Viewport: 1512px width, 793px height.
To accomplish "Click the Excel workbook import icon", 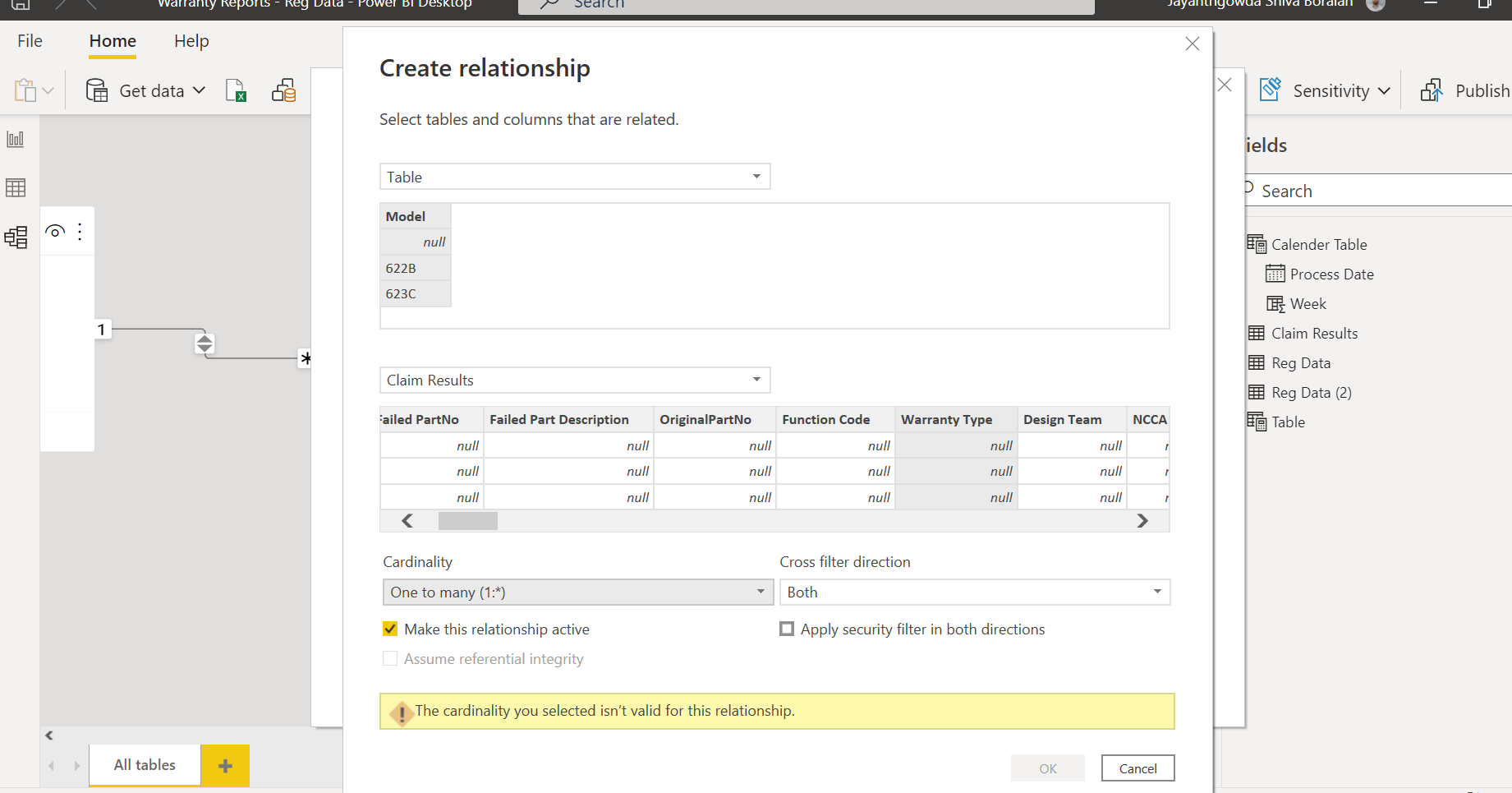I will tap(236, 90).
